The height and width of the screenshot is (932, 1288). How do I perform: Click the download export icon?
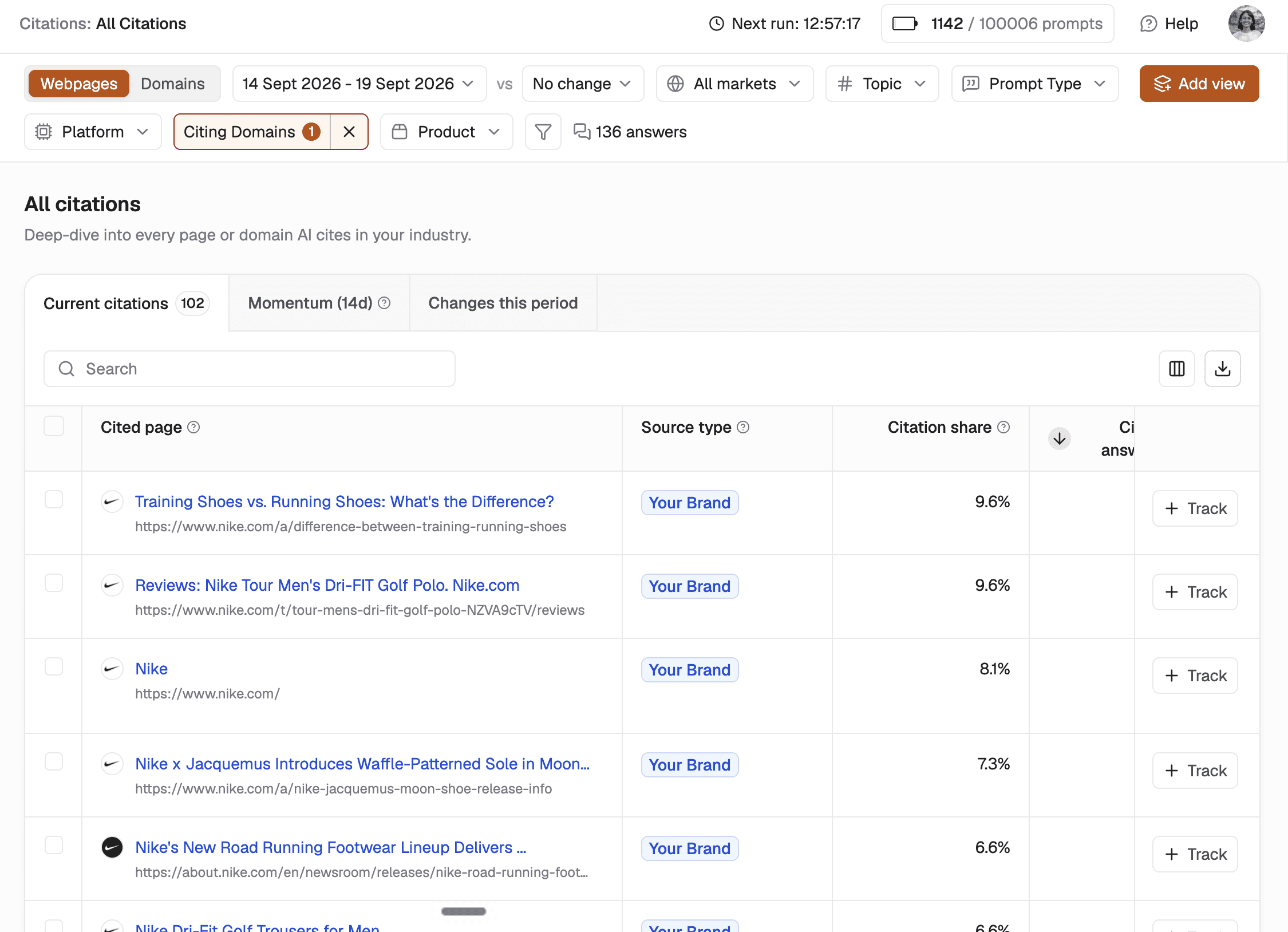(1222, 369)
